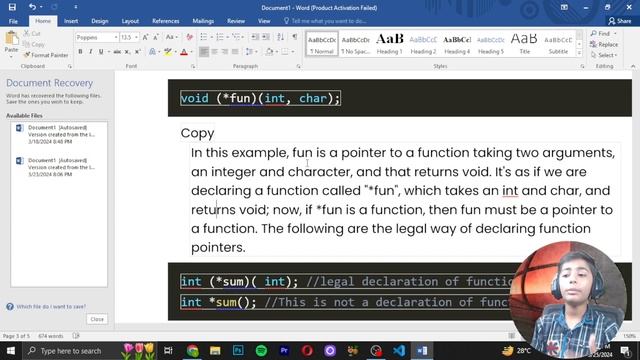Select first recovered Document1 Autosaved file
This screenshot has height=360, width=640.
pyautogui.click(x=59, y=134)
